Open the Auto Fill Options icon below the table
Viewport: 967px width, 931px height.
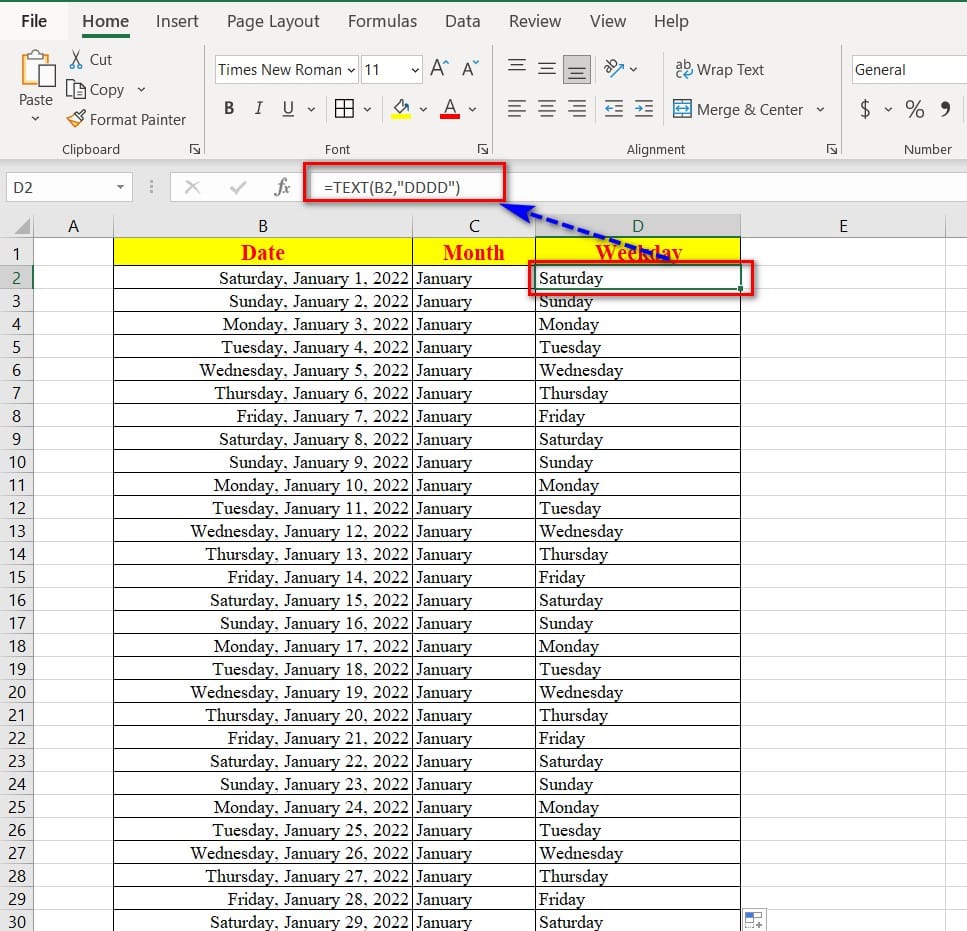pyautogui.click(x=754, y=920)
